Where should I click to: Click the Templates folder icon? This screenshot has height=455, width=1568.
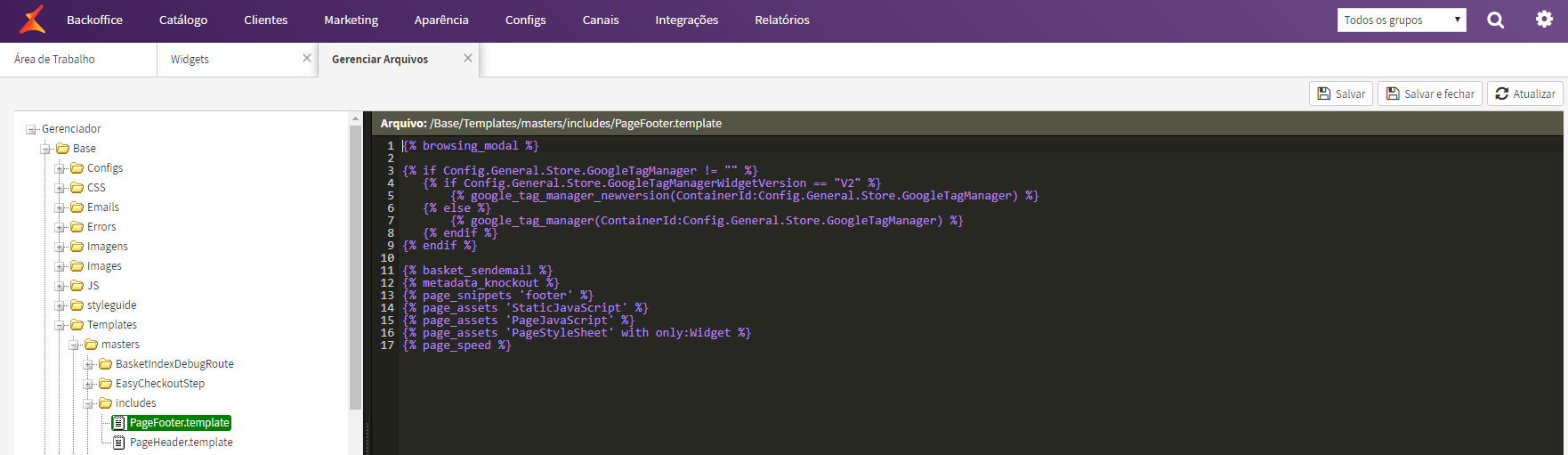click(77, 325)
